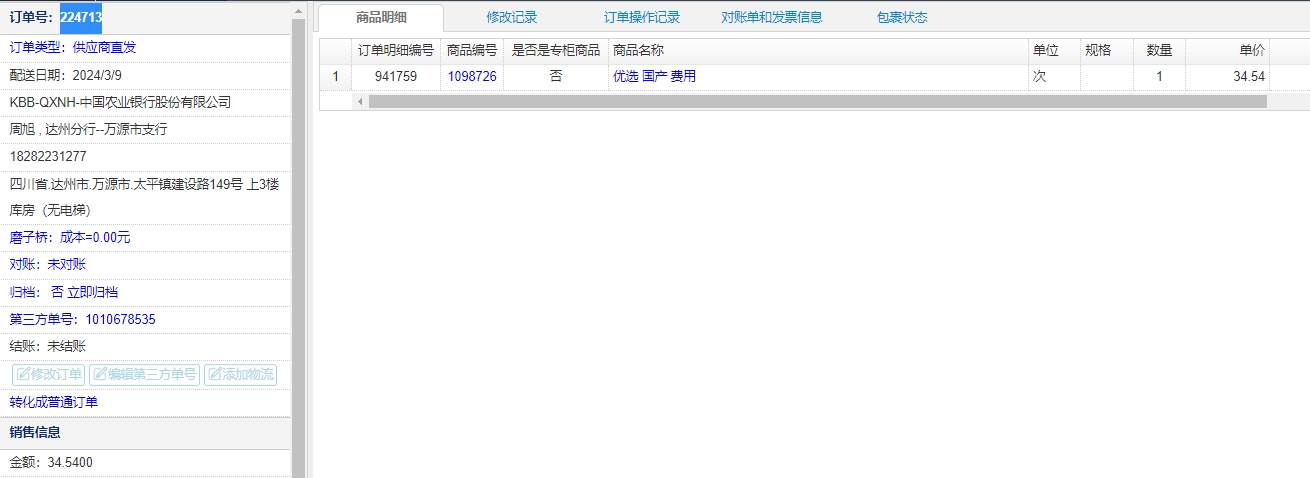Click the 订单类型:供应商直发 line
1310x478 pixels.
point(73,47)
